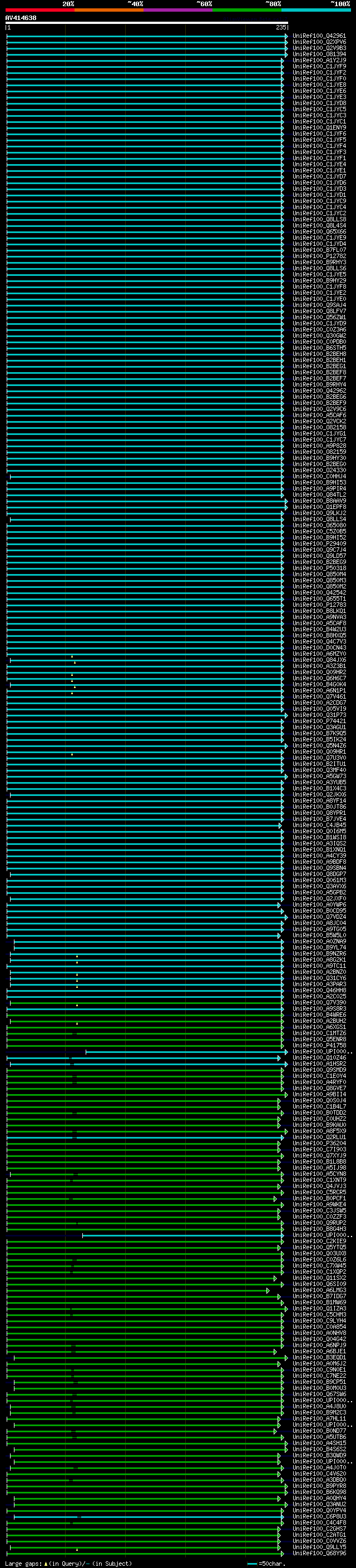Click the Large gaps legend text
This screenshot has width=356, height=1568.
click(68, 1564)
